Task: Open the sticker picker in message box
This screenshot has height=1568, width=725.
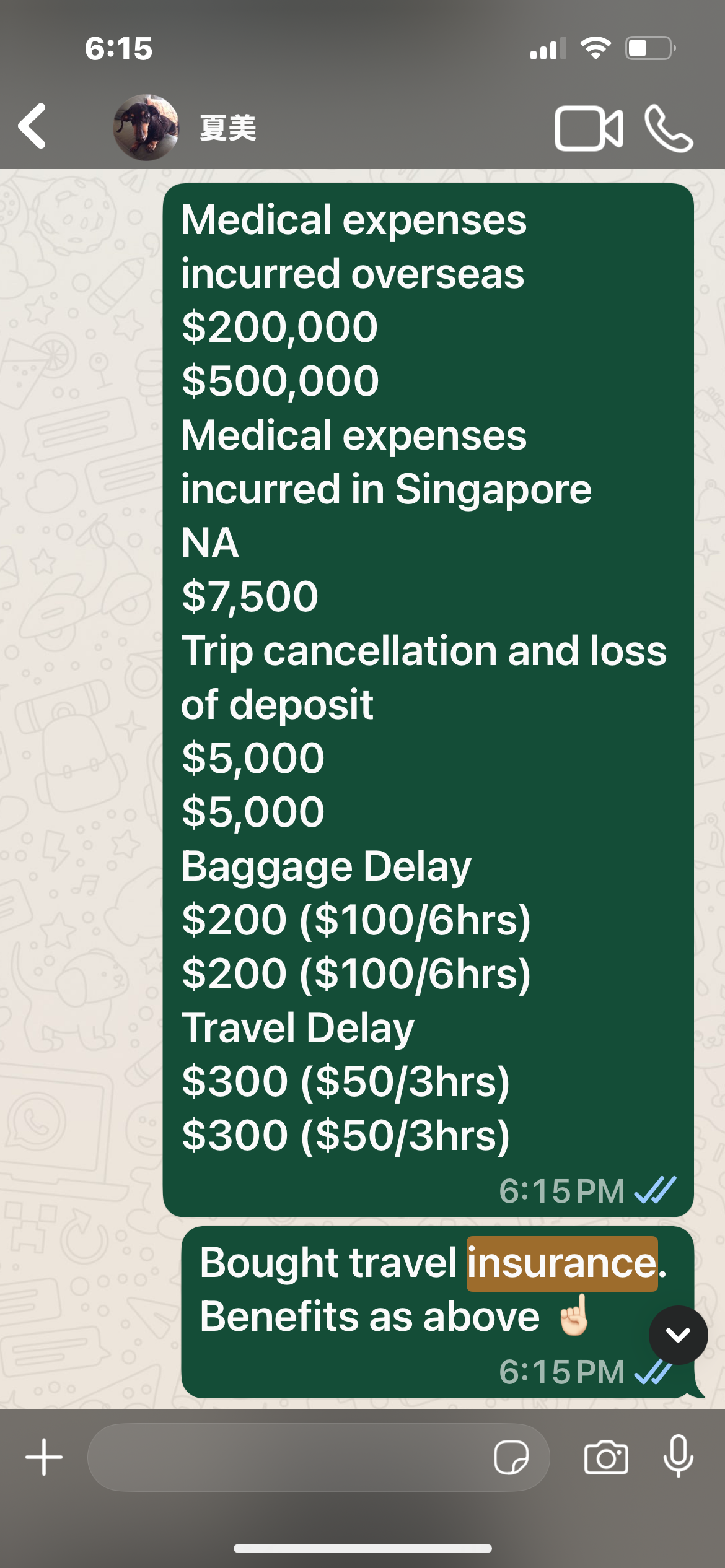Action: click(511, 1457)
